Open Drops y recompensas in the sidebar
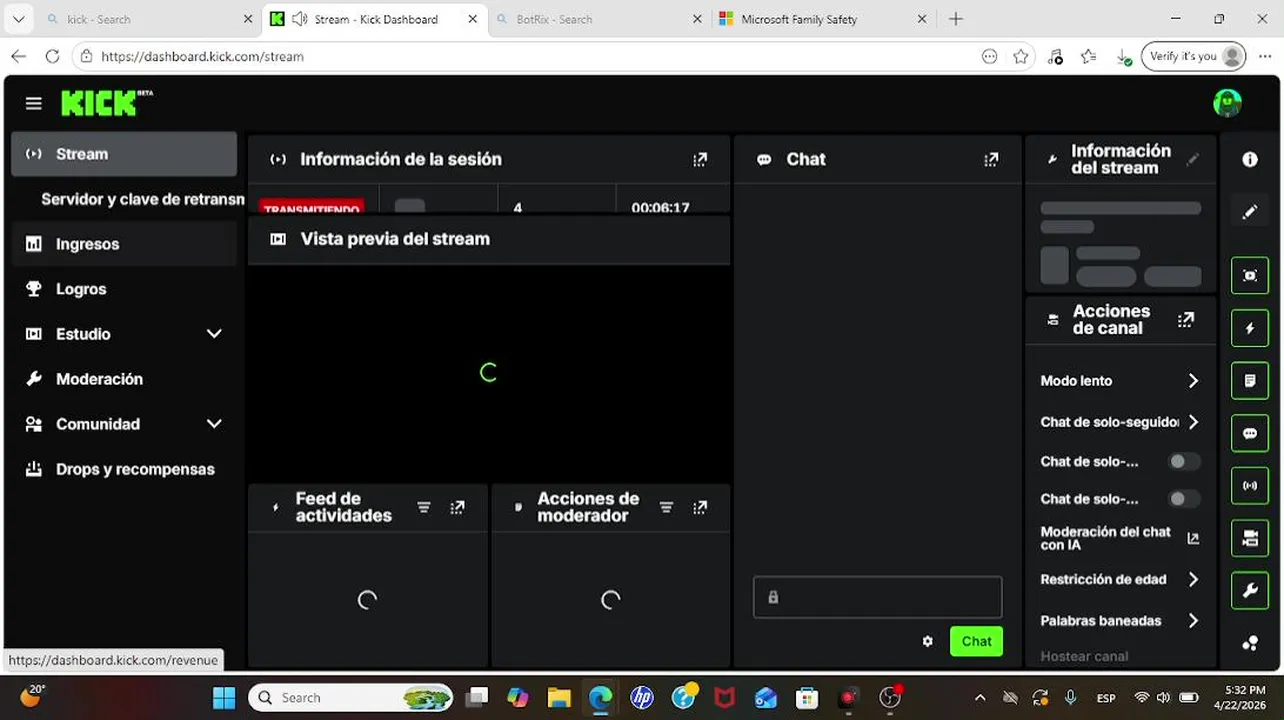Screen dimensions: 1284x720 (x=124, y=469)
